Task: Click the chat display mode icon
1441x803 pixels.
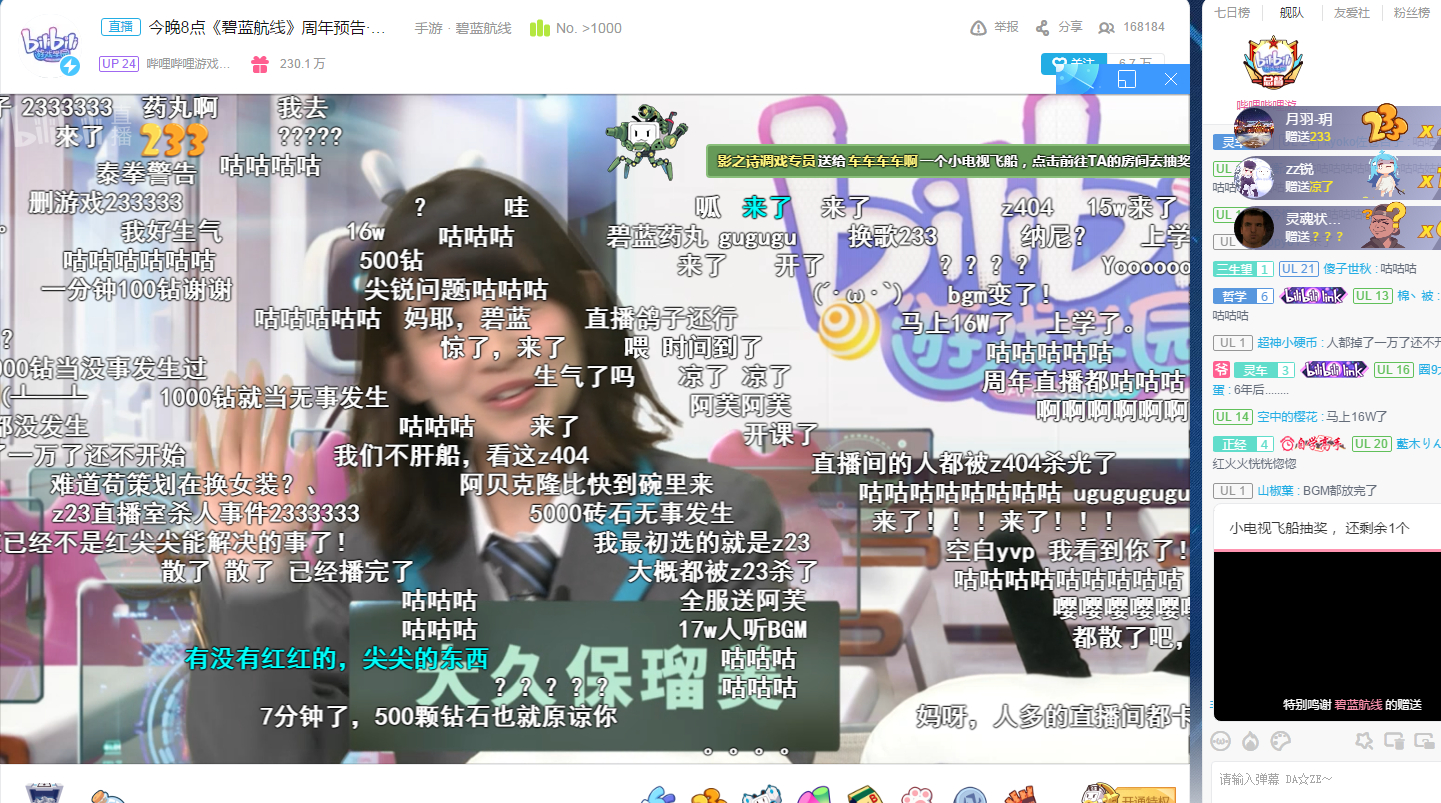Action: 1395,741
